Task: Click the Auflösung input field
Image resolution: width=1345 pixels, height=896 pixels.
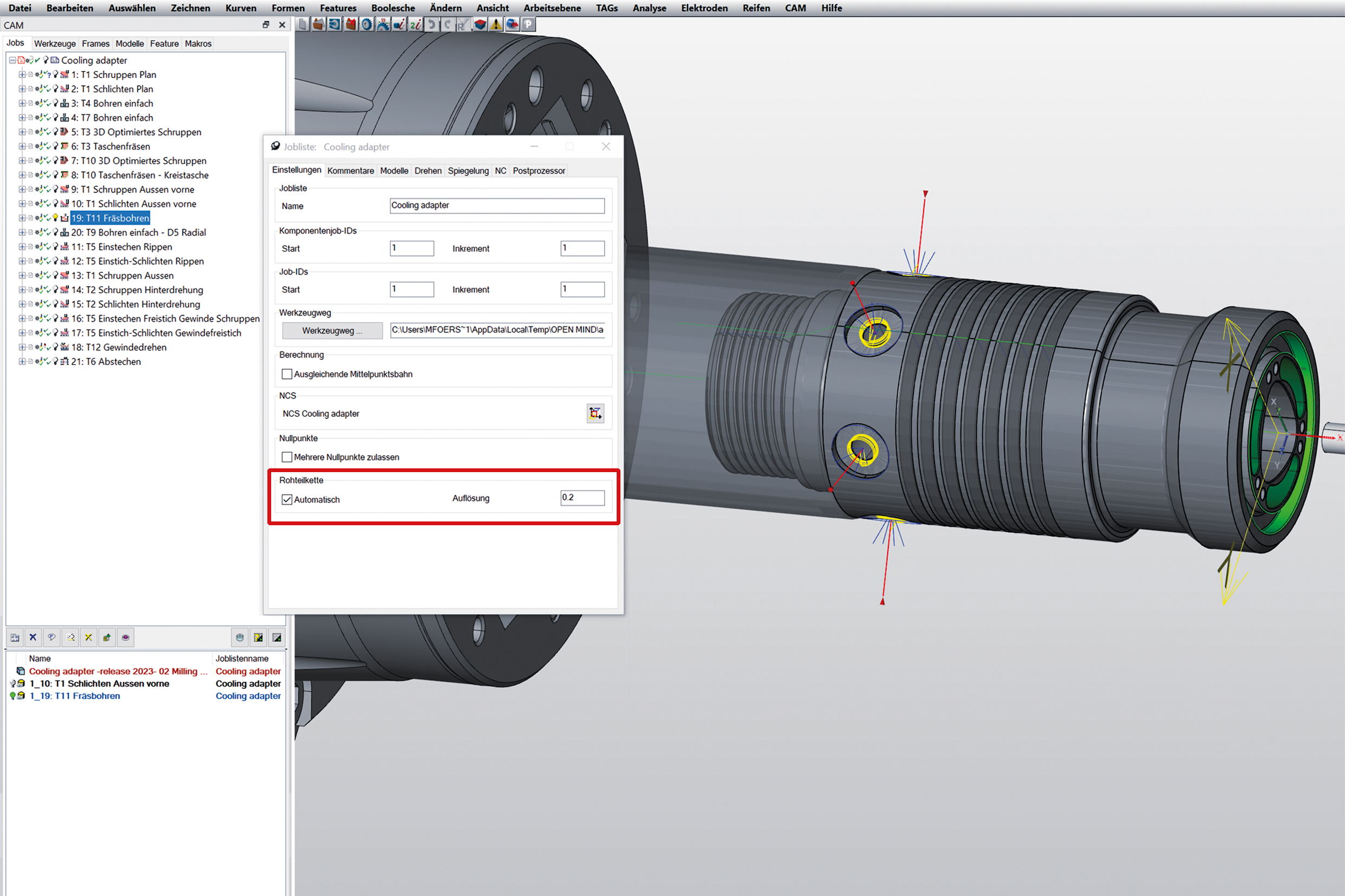Action: [582, 498]
